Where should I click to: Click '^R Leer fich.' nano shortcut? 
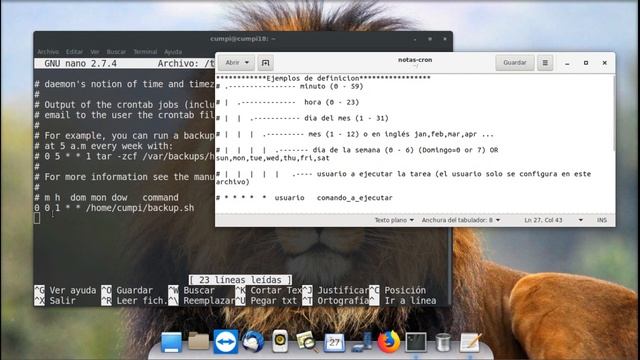click(134, 301)
